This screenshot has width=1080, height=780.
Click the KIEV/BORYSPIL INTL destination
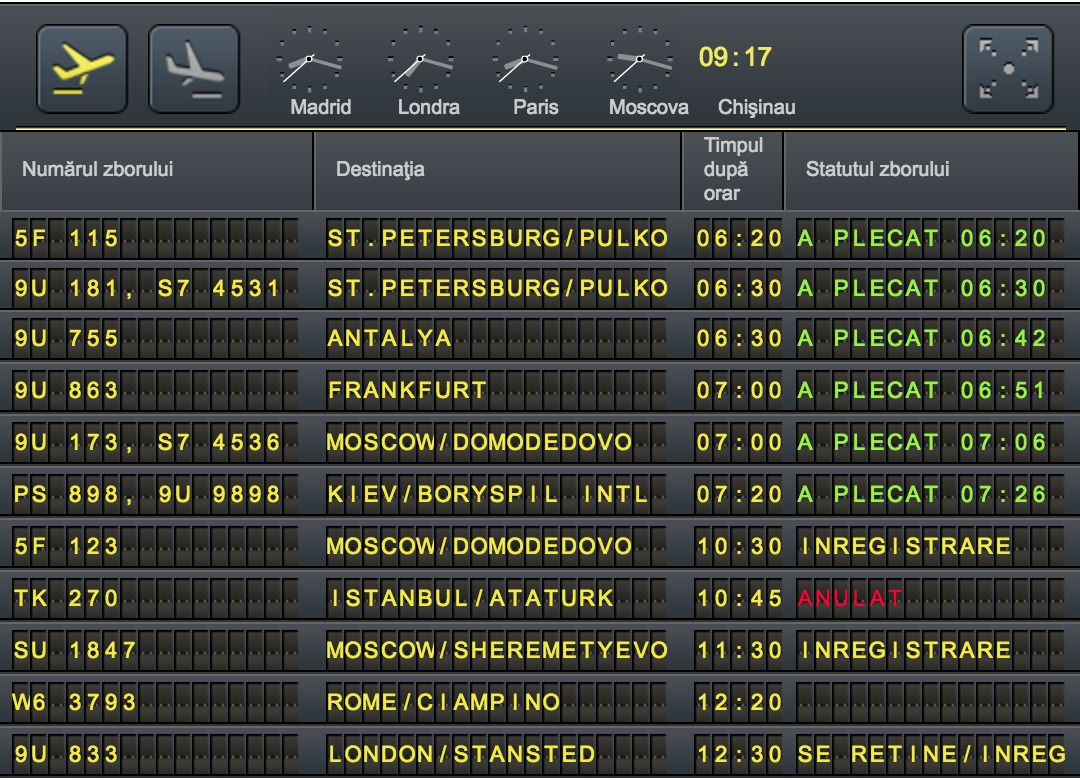pyautogui.click(x=488, y=494)
